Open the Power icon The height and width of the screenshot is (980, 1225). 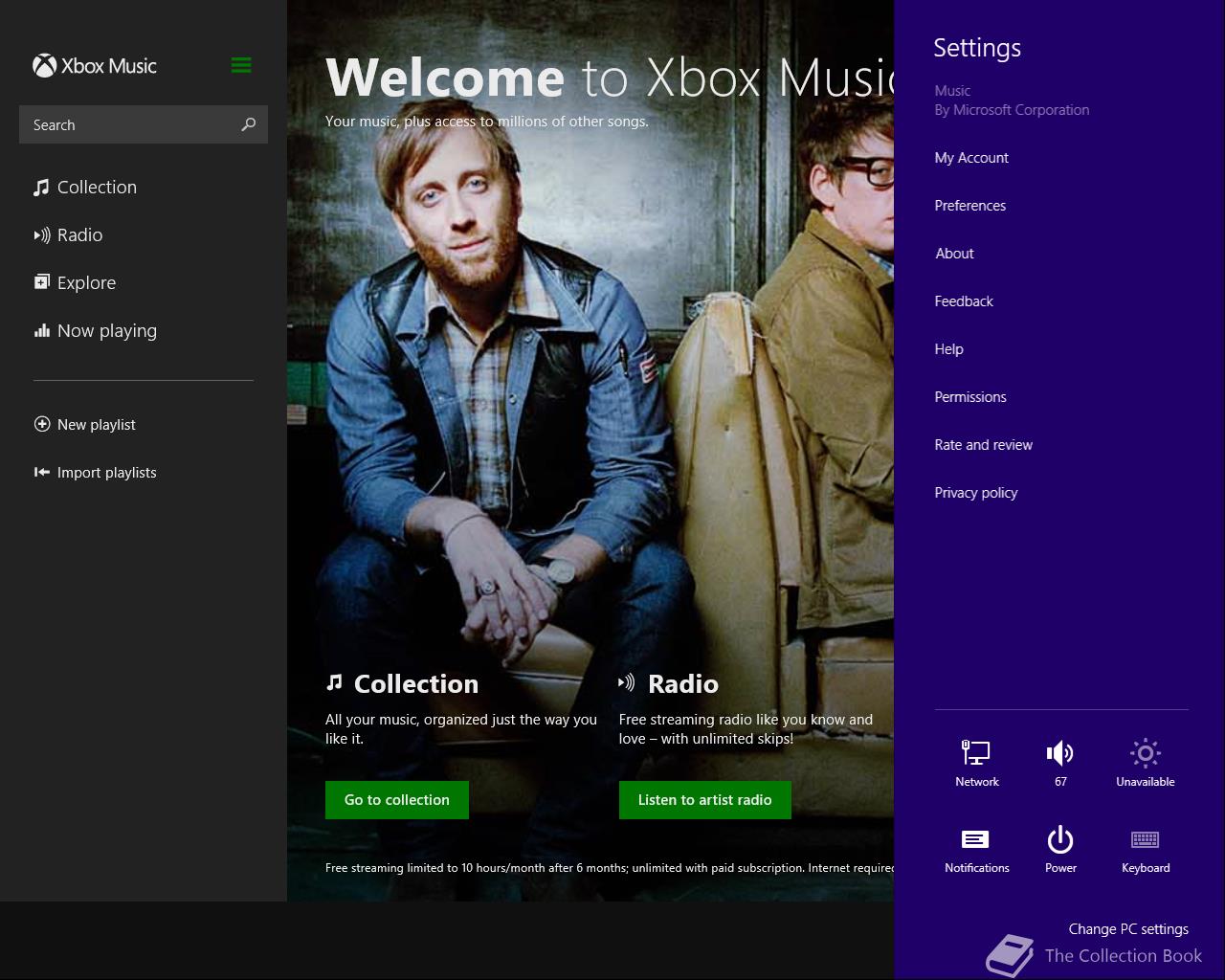tap(1060, 839)
